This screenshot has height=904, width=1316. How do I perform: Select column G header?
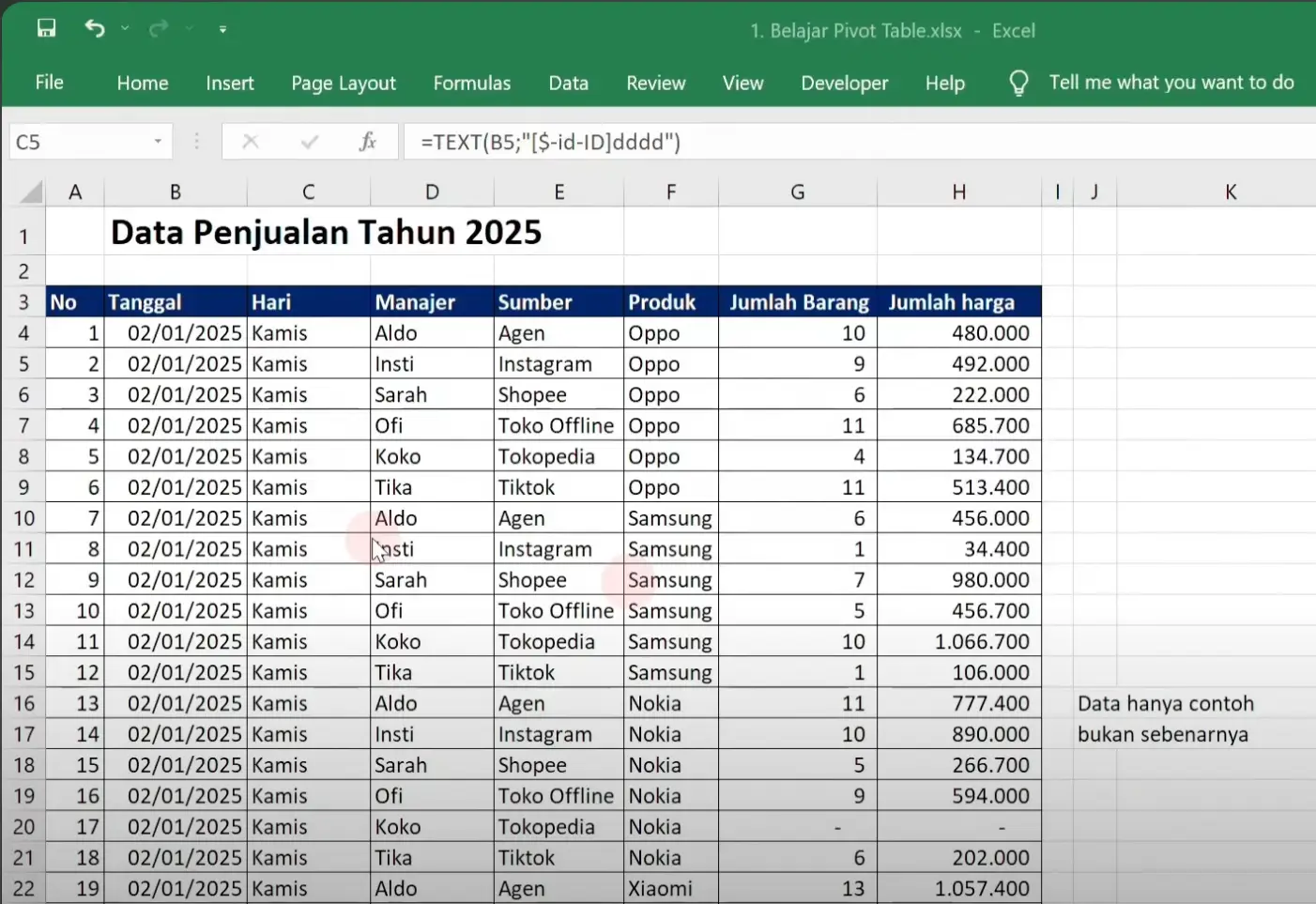[x=798, y=192]
